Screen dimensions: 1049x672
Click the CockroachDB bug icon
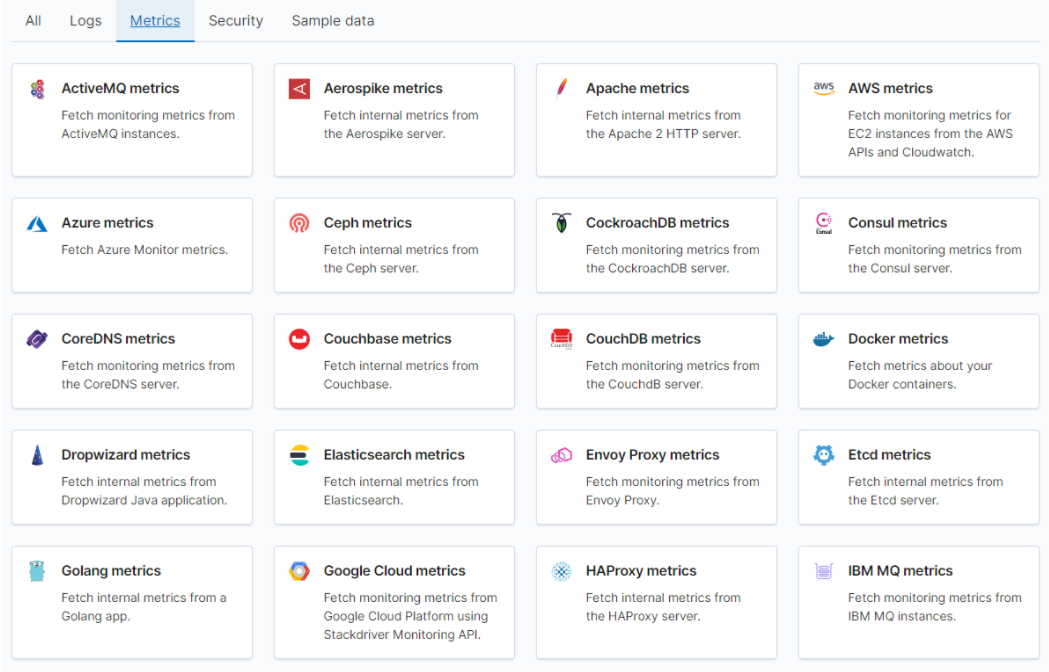[x=561, y=223]
